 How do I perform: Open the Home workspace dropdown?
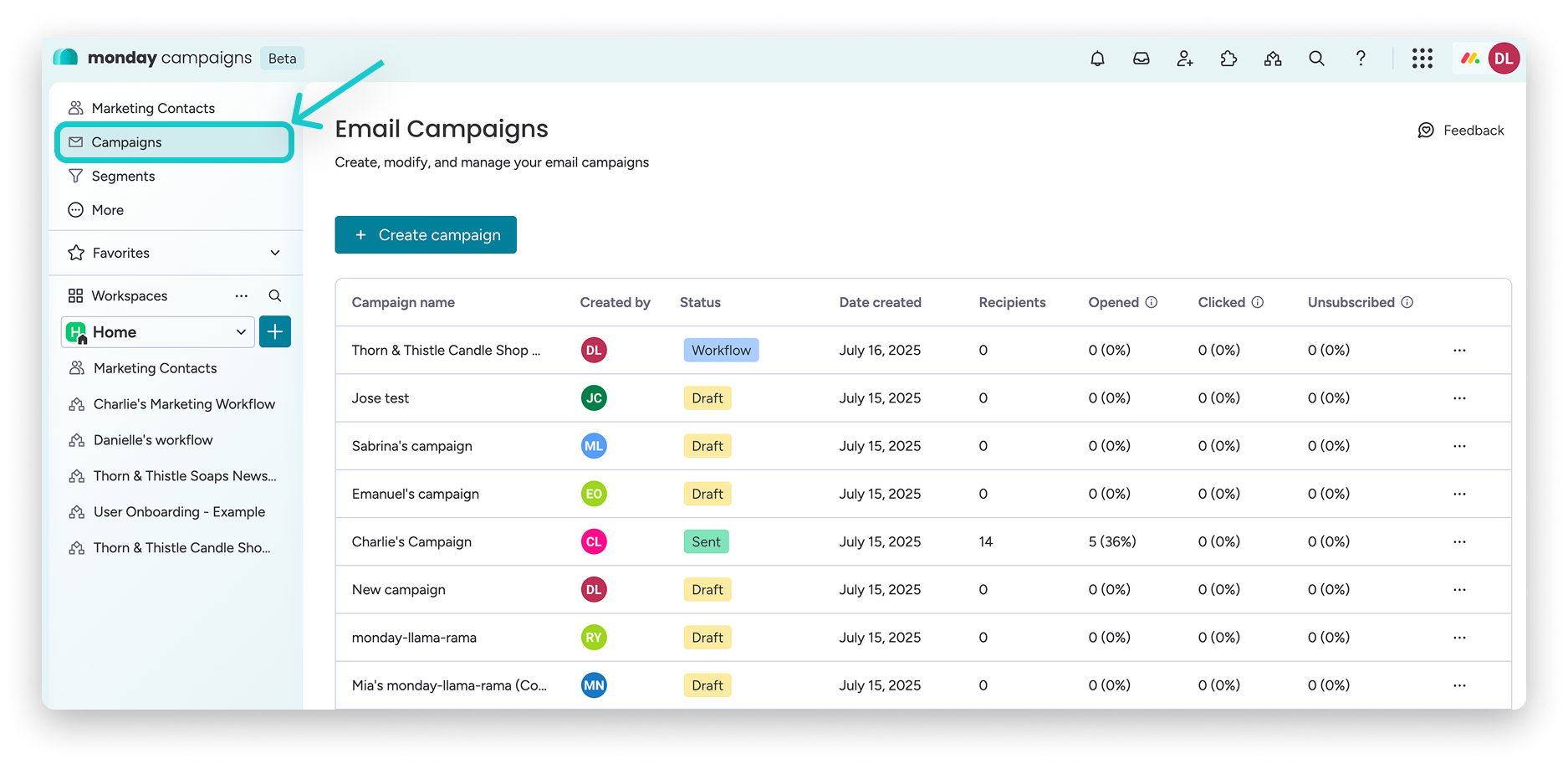[158, 332]
